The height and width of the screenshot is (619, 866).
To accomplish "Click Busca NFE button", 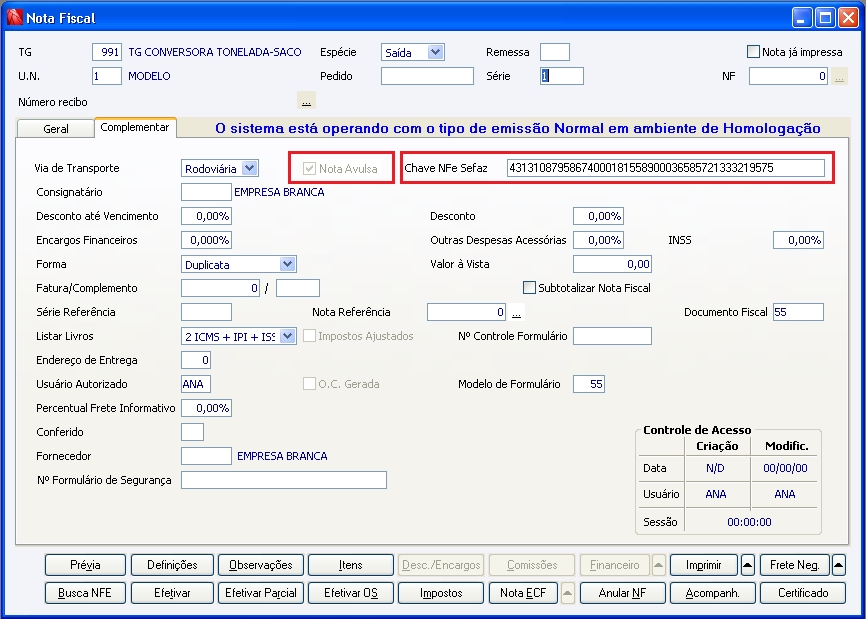I will [85, 593].
